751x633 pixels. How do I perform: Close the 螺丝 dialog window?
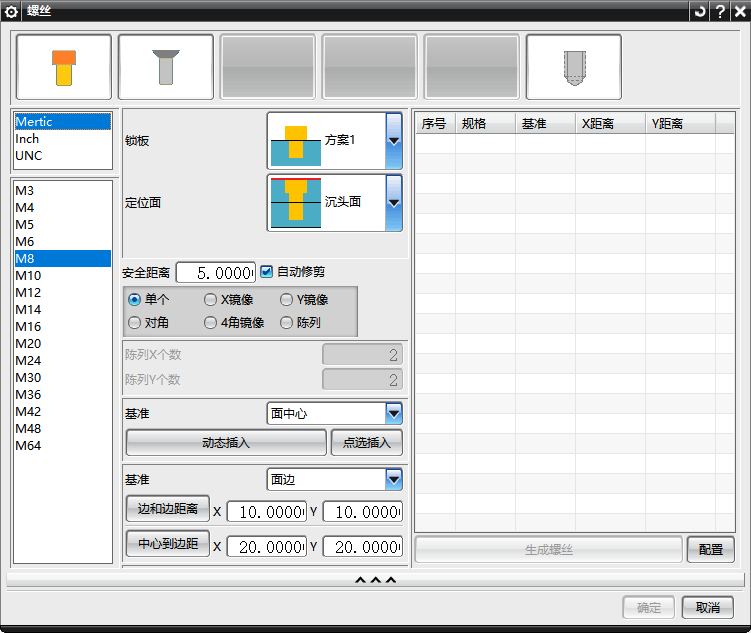[x=740, y=11]
